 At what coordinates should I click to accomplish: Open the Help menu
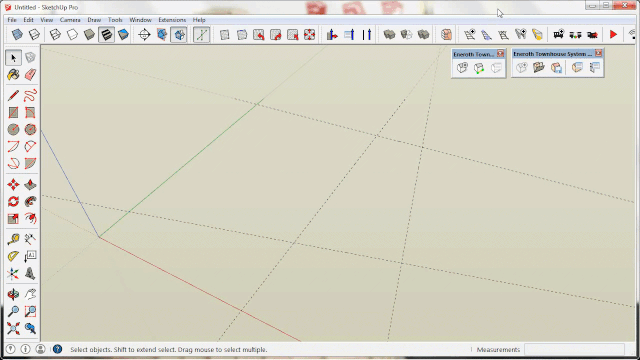coord(199,20)
